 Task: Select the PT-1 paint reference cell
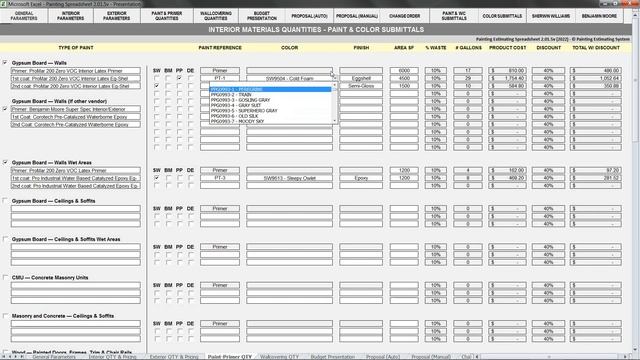(220, 78)
